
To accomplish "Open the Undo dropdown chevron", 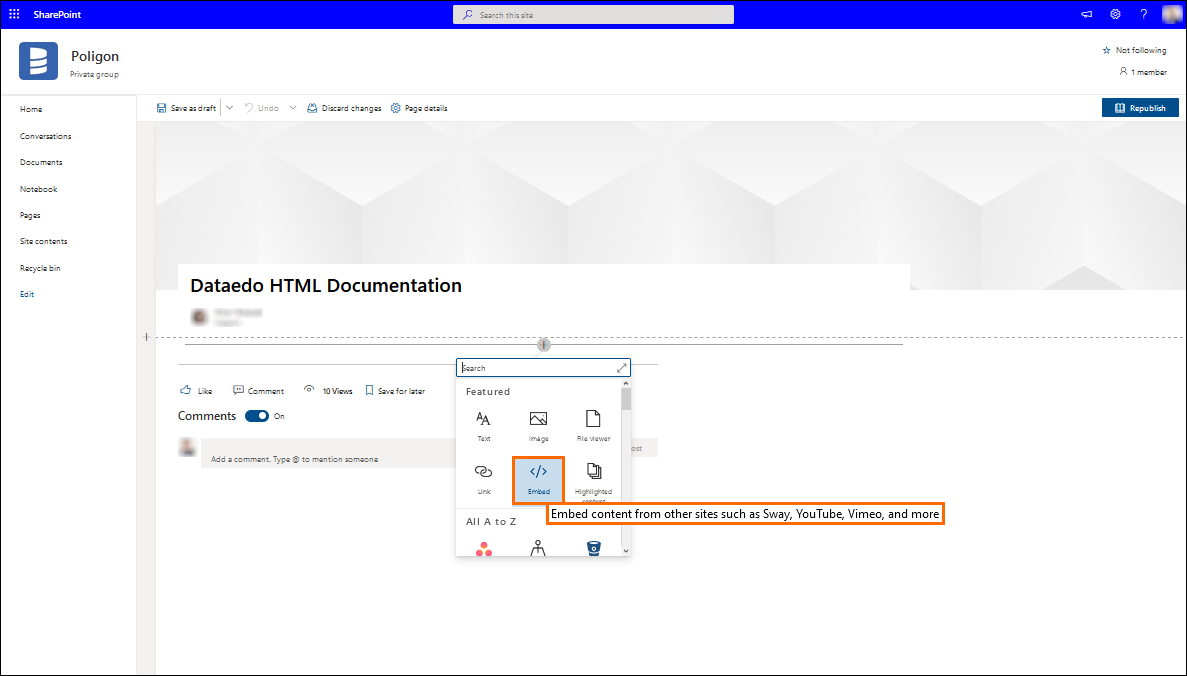I will [x=293, y=108].
